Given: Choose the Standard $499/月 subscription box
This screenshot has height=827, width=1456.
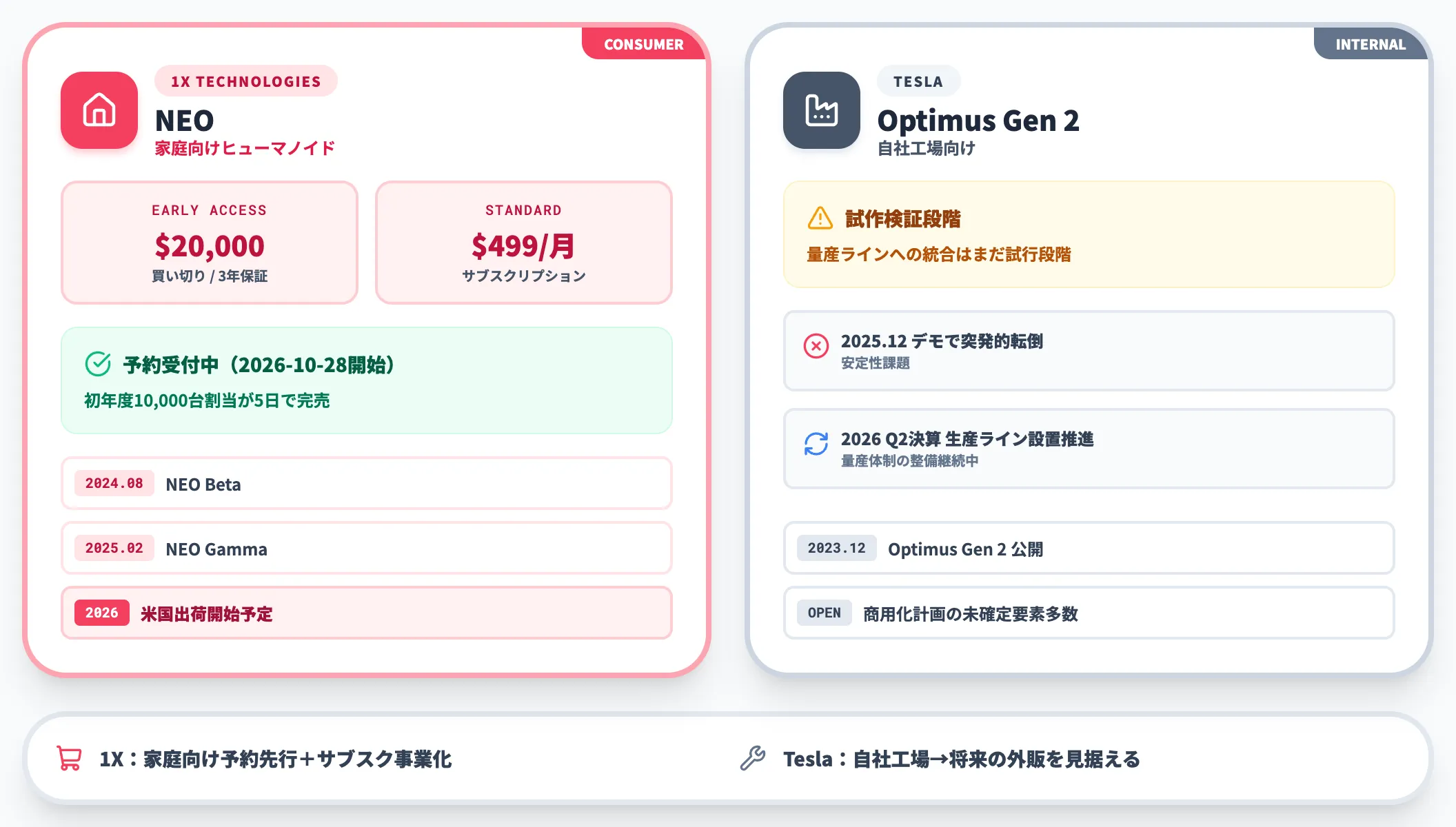Looking at the screenshot, I should [524, 243].
